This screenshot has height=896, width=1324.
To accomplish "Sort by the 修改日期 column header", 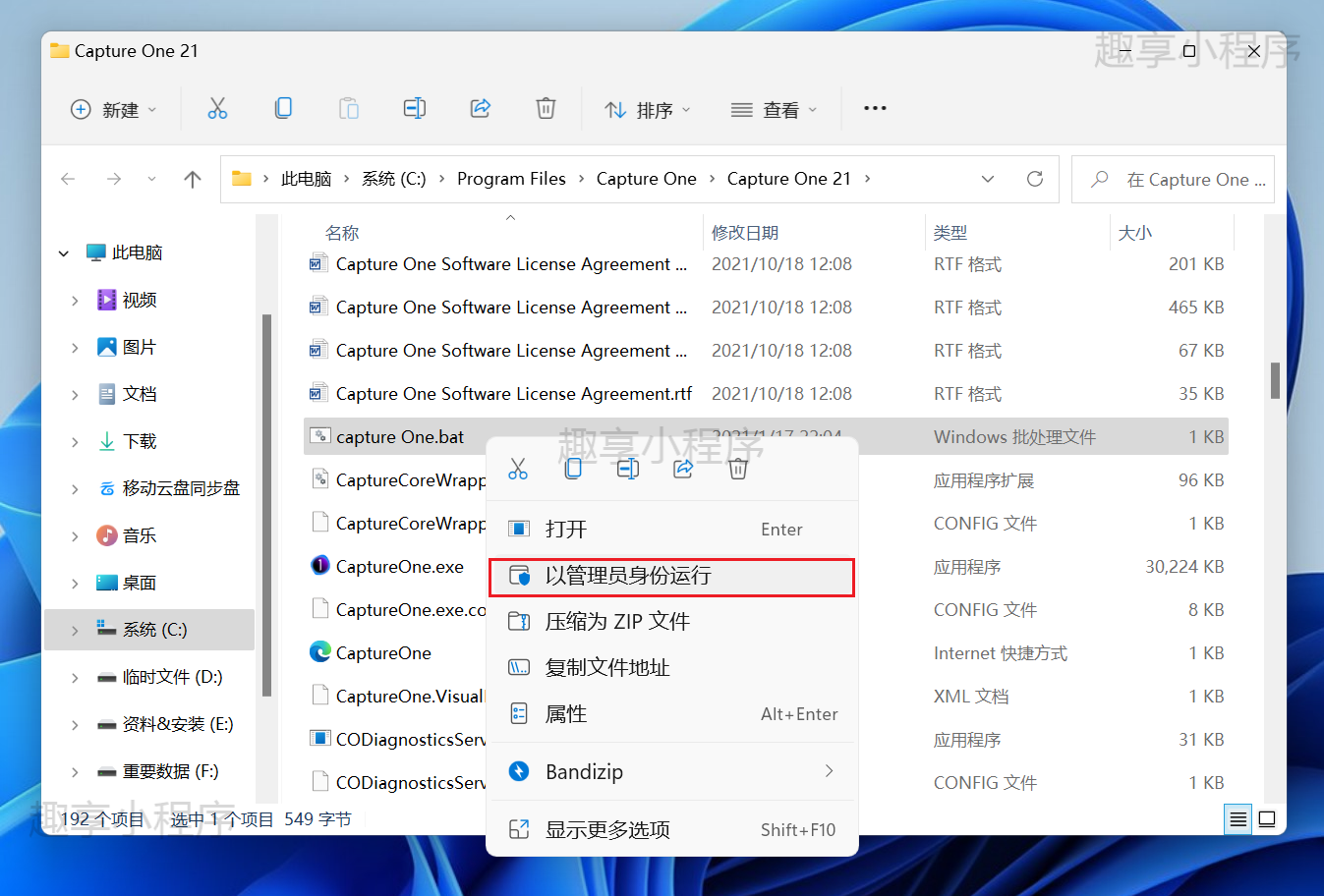I will pos(745,233).
